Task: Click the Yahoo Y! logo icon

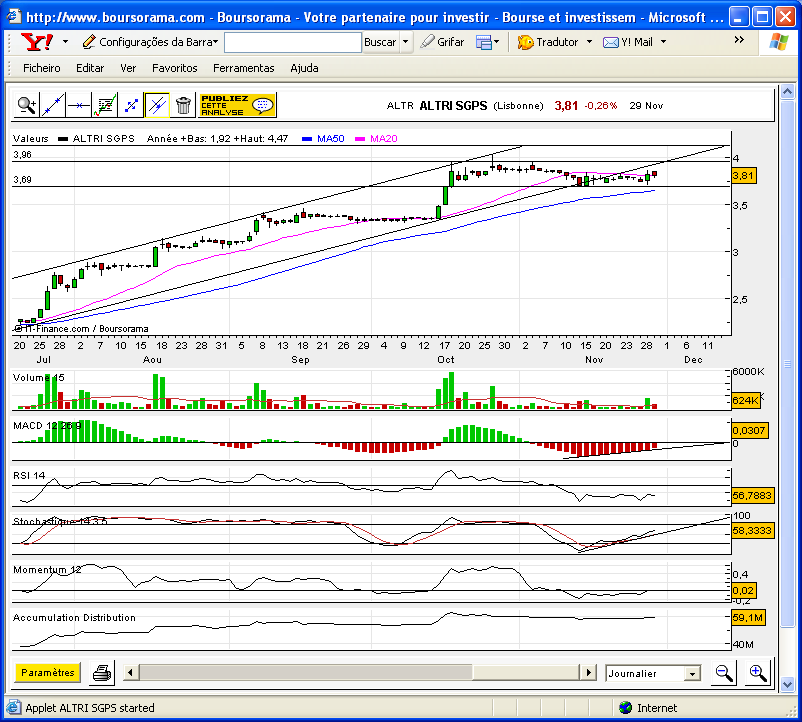Action: pyautogui.click(x=37, y=42)
